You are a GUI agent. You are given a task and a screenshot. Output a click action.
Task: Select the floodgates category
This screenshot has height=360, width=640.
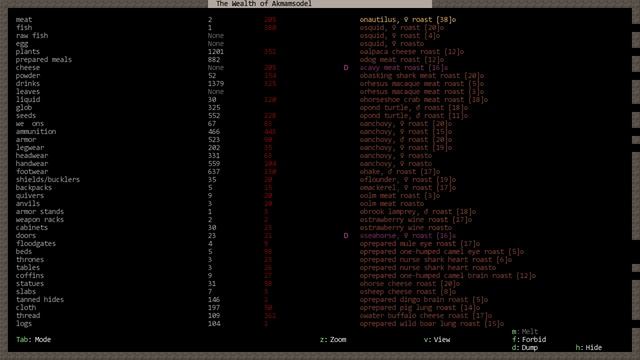[x=36, y=243]
